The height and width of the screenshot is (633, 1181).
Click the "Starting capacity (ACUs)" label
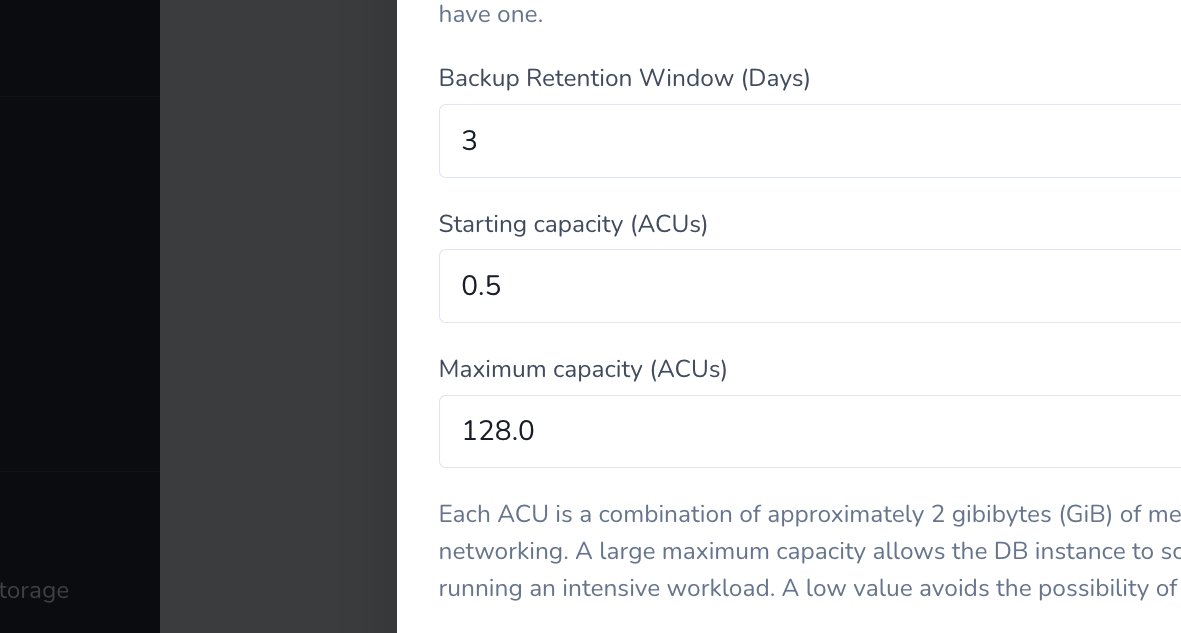point(573,224)
